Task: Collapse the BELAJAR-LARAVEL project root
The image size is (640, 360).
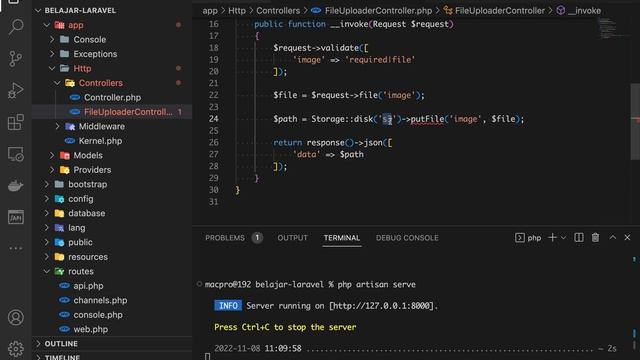Action: (x=38, y=11)
